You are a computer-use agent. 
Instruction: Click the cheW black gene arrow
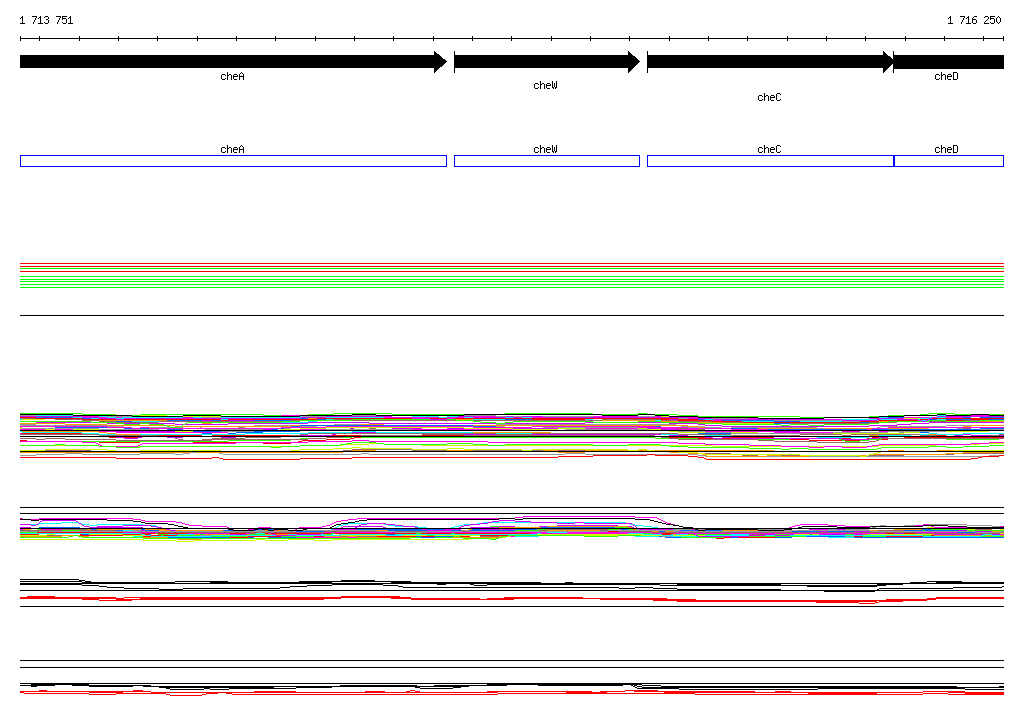pyautogui.click(x=547, y=62)
